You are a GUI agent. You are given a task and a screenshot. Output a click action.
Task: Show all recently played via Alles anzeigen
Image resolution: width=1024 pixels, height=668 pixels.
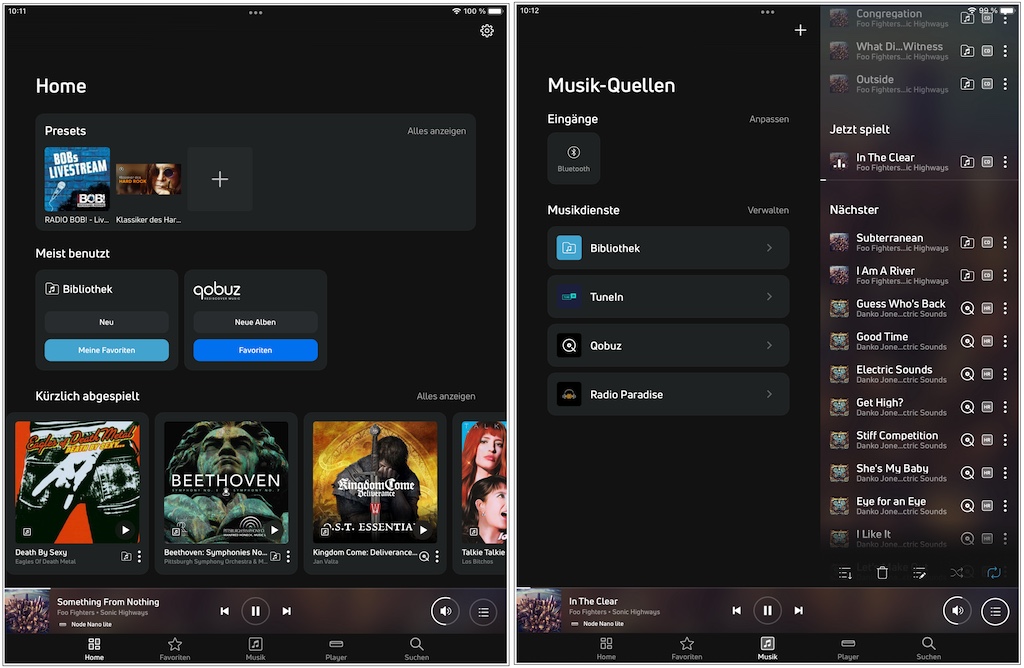pyautogui.click(x=445, y=396)
